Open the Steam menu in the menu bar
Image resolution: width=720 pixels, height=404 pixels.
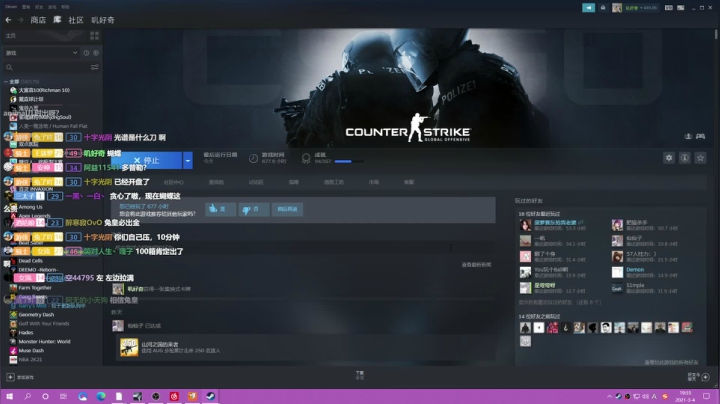point(11,7)
